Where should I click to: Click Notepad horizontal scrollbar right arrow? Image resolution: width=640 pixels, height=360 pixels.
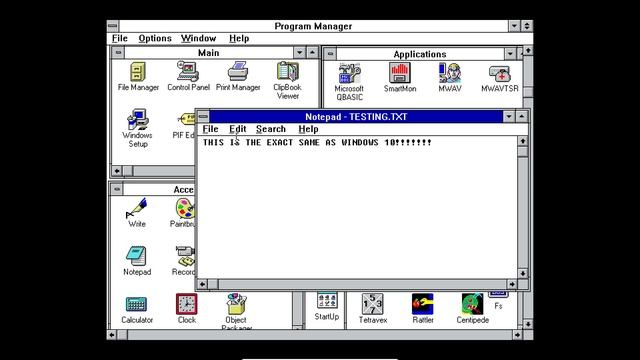click(512, 284)
